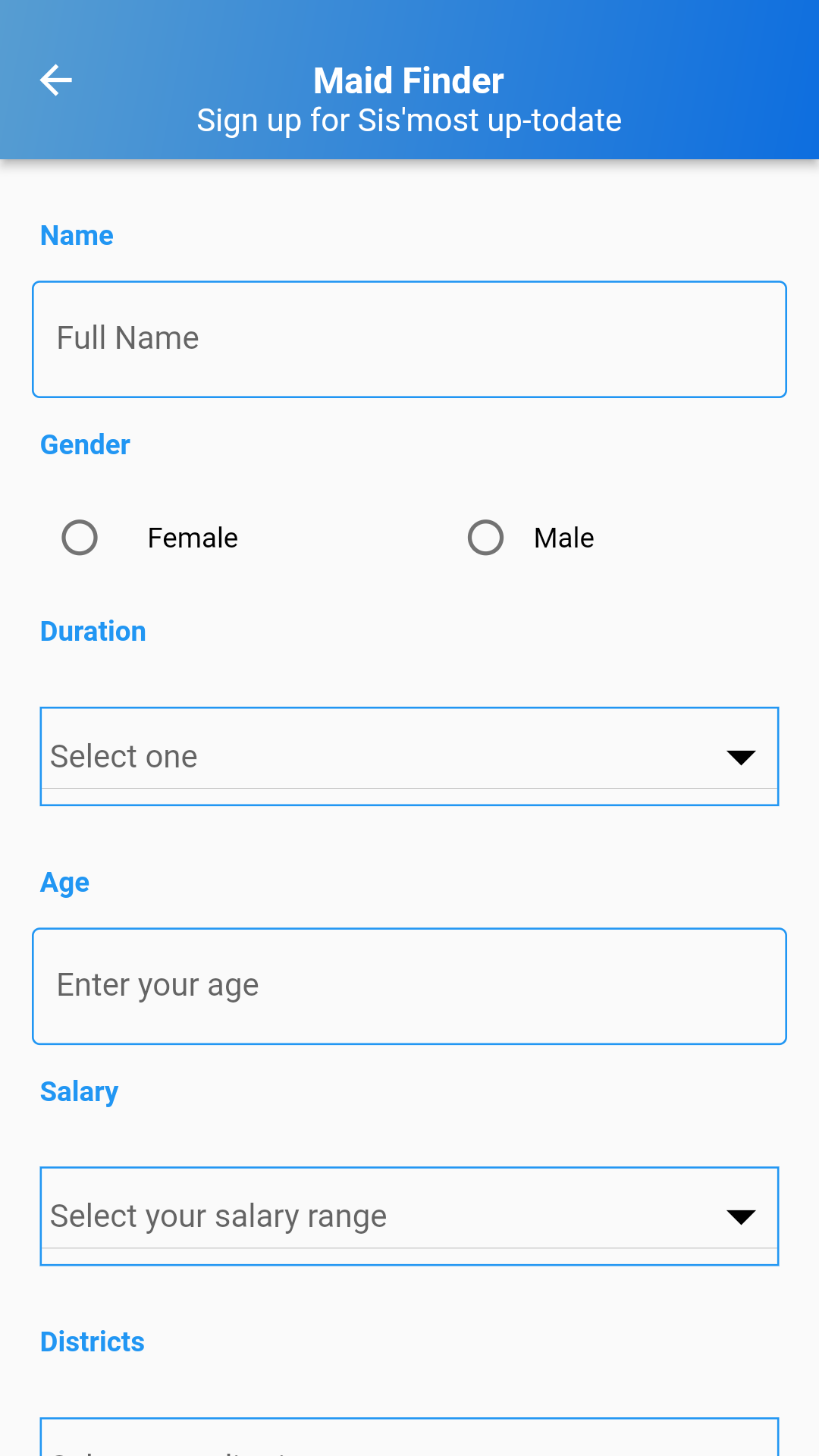The image size is (819, 1456).
Task: Click the Male gender label text
Action: 563,538
